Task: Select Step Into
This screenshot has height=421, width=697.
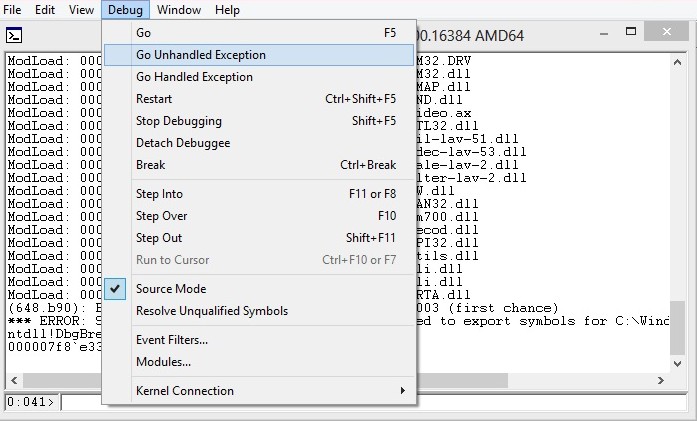Action: point(159,194)
